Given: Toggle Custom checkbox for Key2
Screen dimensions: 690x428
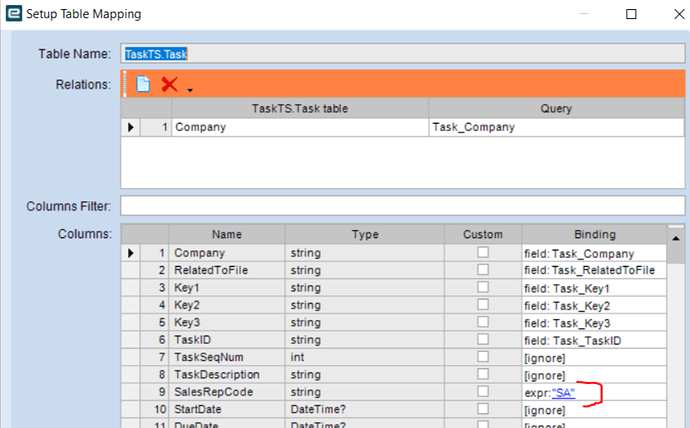Looking at the screenshot, I should (483, 304).
